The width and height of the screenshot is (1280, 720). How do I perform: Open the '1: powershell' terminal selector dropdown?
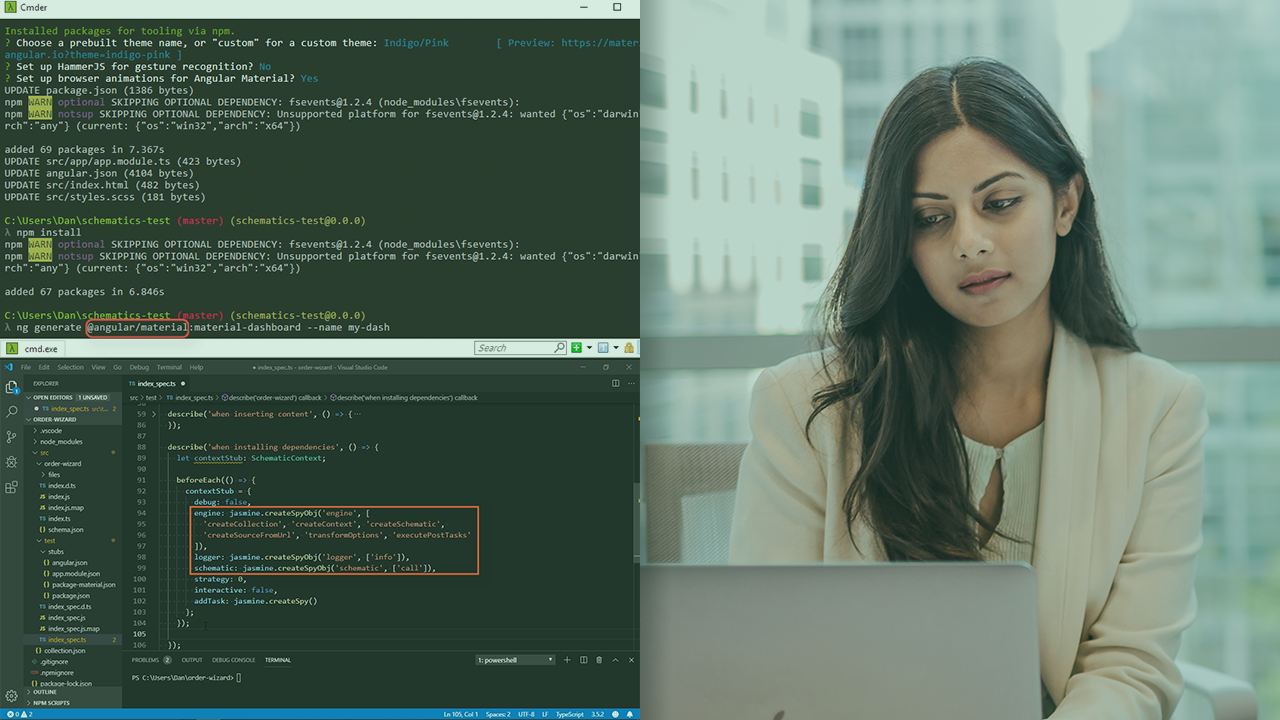point(515,660)
